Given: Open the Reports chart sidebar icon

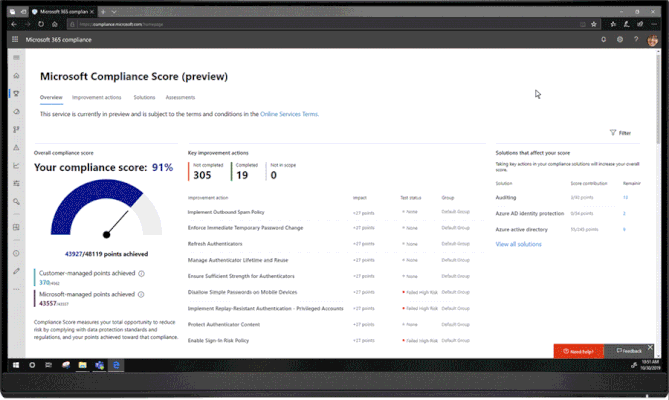Looking at the screenshot, I should (16, 165).
